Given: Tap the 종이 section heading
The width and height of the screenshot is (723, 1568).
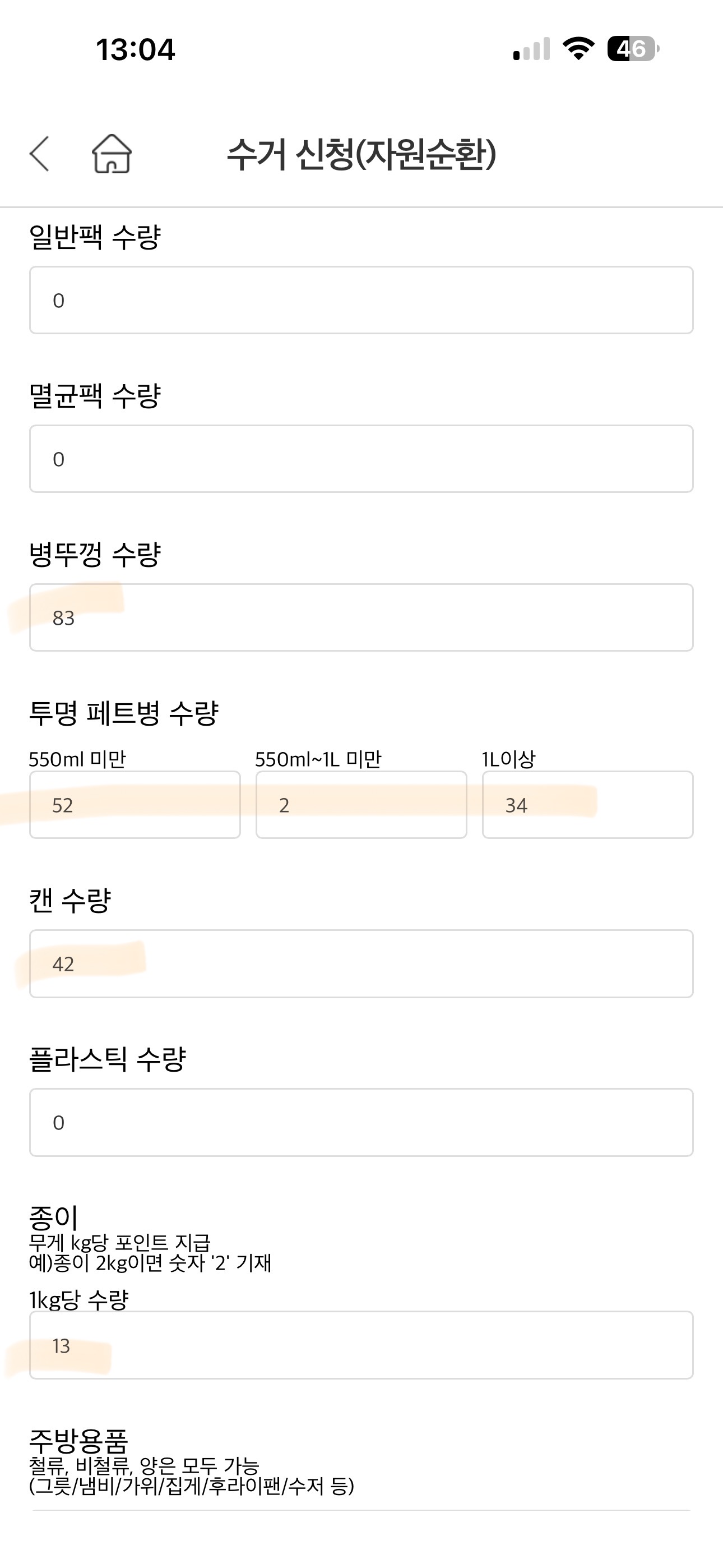Looking at the screenshot, I should (x=54, y=1217).
